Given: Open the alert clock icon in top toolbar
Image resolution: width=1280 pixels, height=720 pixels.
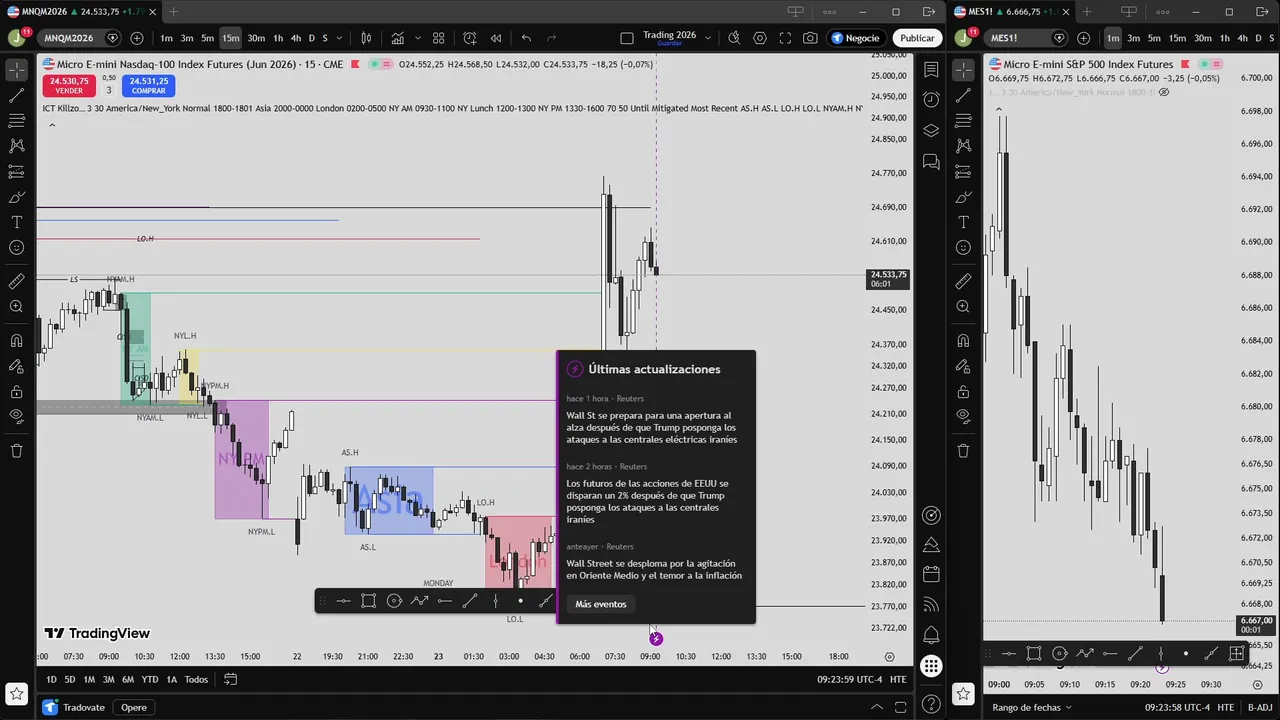Looking at the screenshot, I should click(470, 38).
